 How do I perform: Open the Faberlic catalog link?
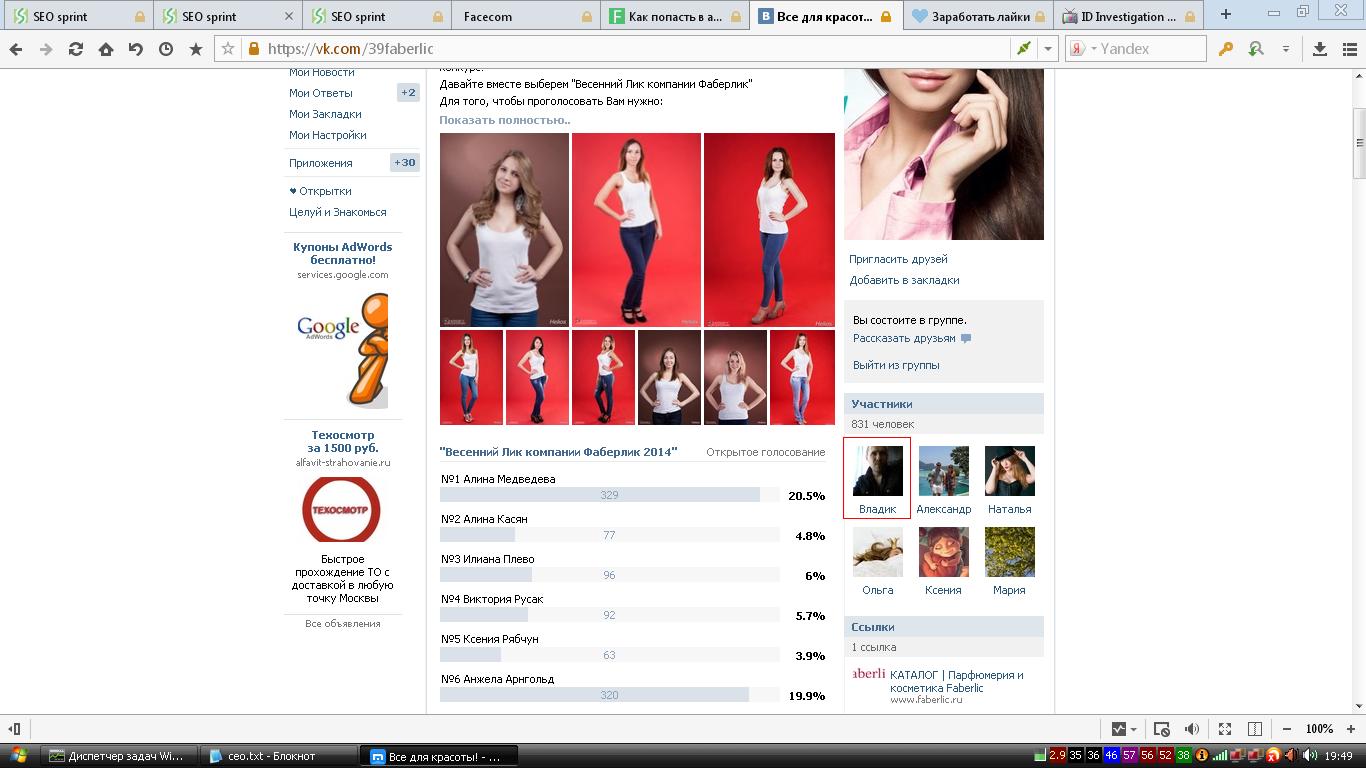[x=956, y=681]
